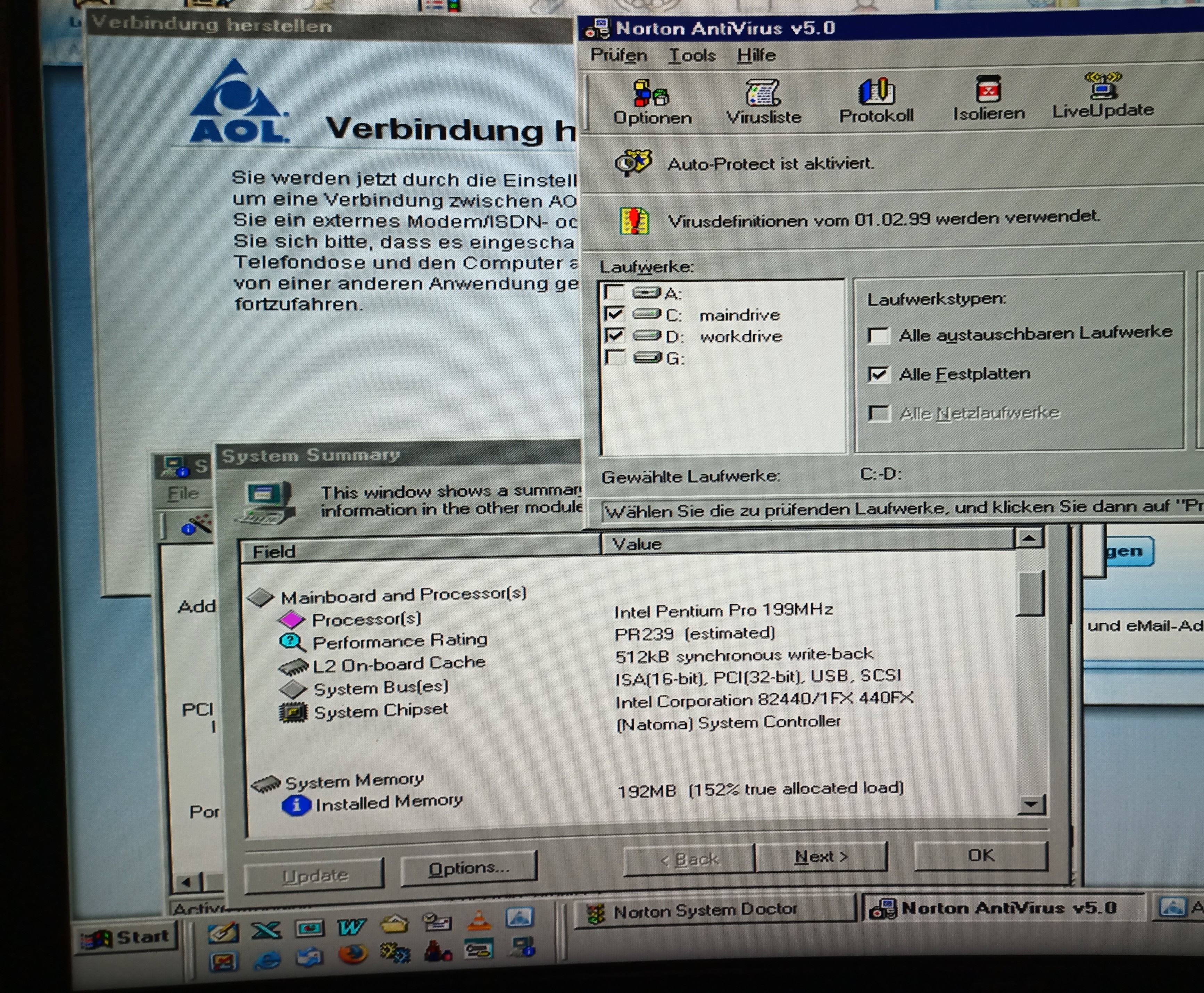Click the Installed Memory info icon

(296, 805)
